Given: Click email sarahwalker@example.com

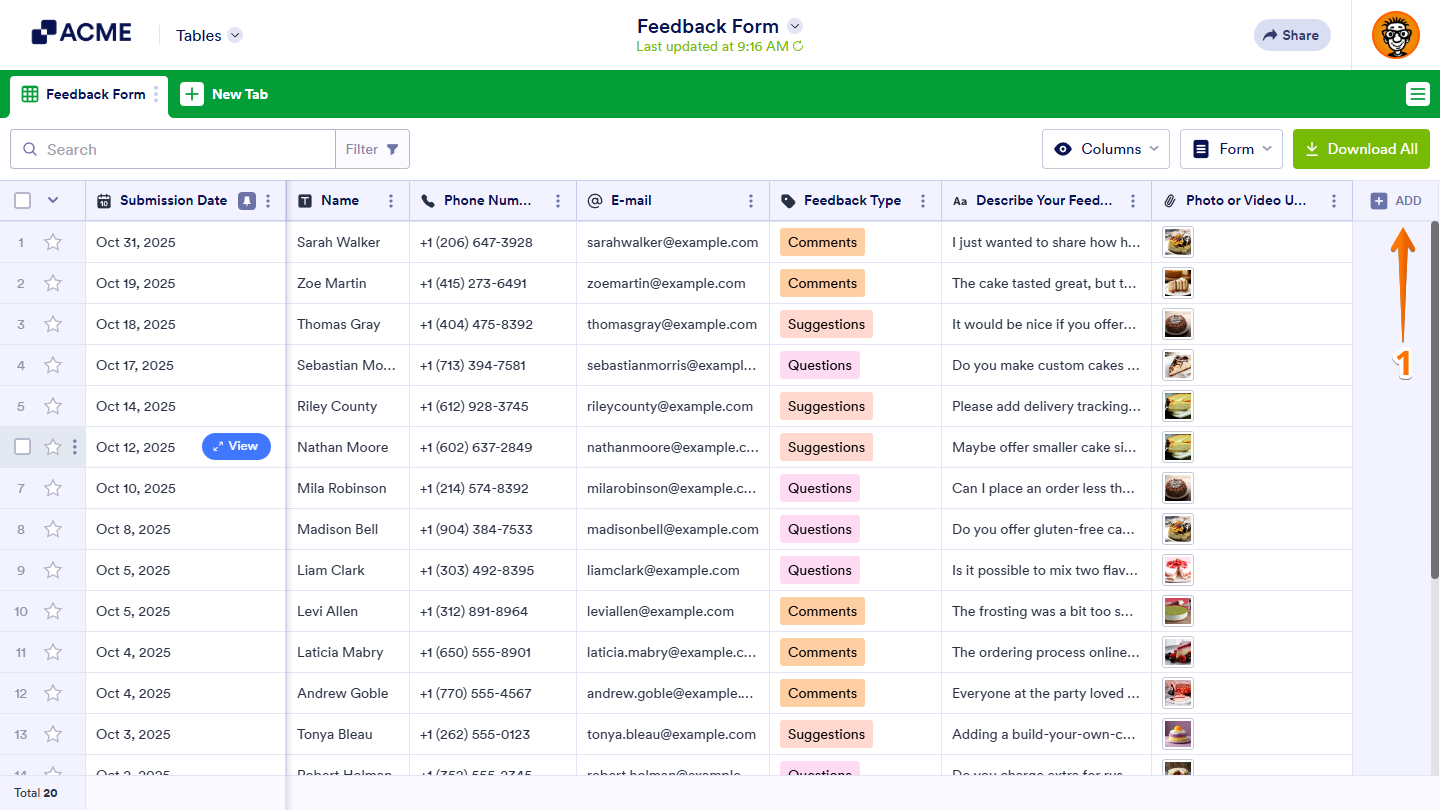Looking at the screenshot, I should point(673,242).
